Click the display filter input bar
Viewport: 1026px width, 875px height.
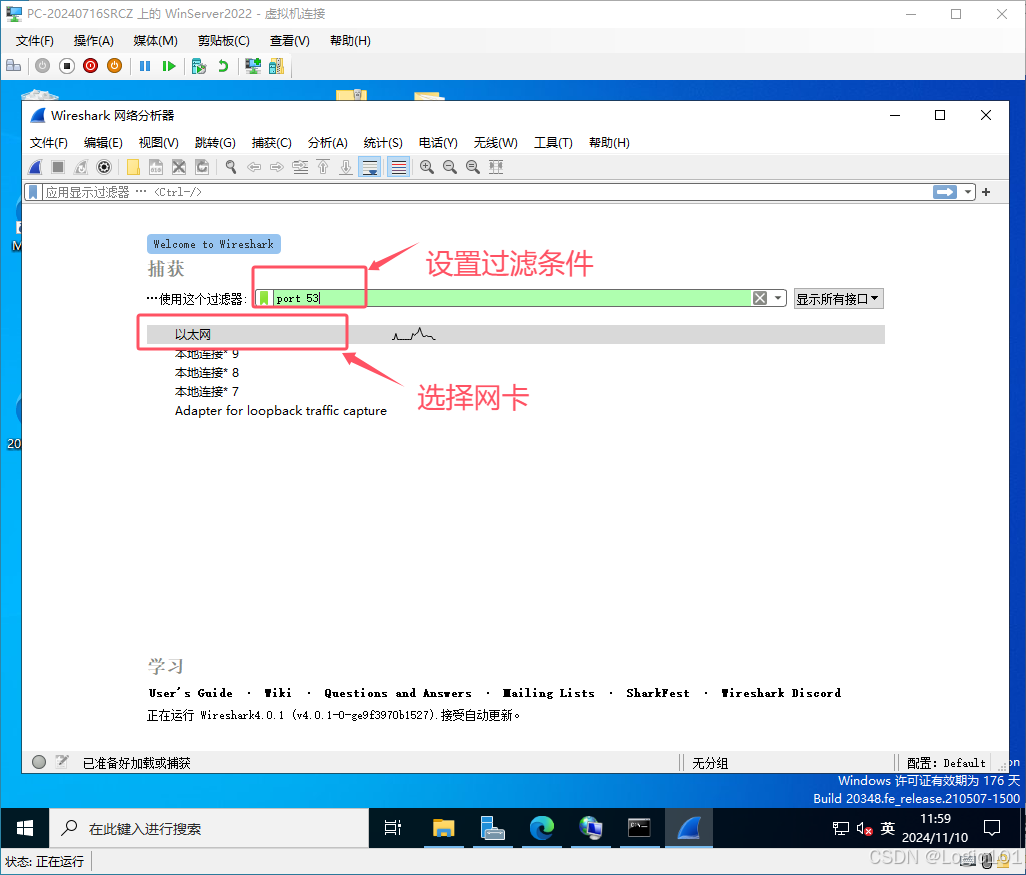coord(487,192)
